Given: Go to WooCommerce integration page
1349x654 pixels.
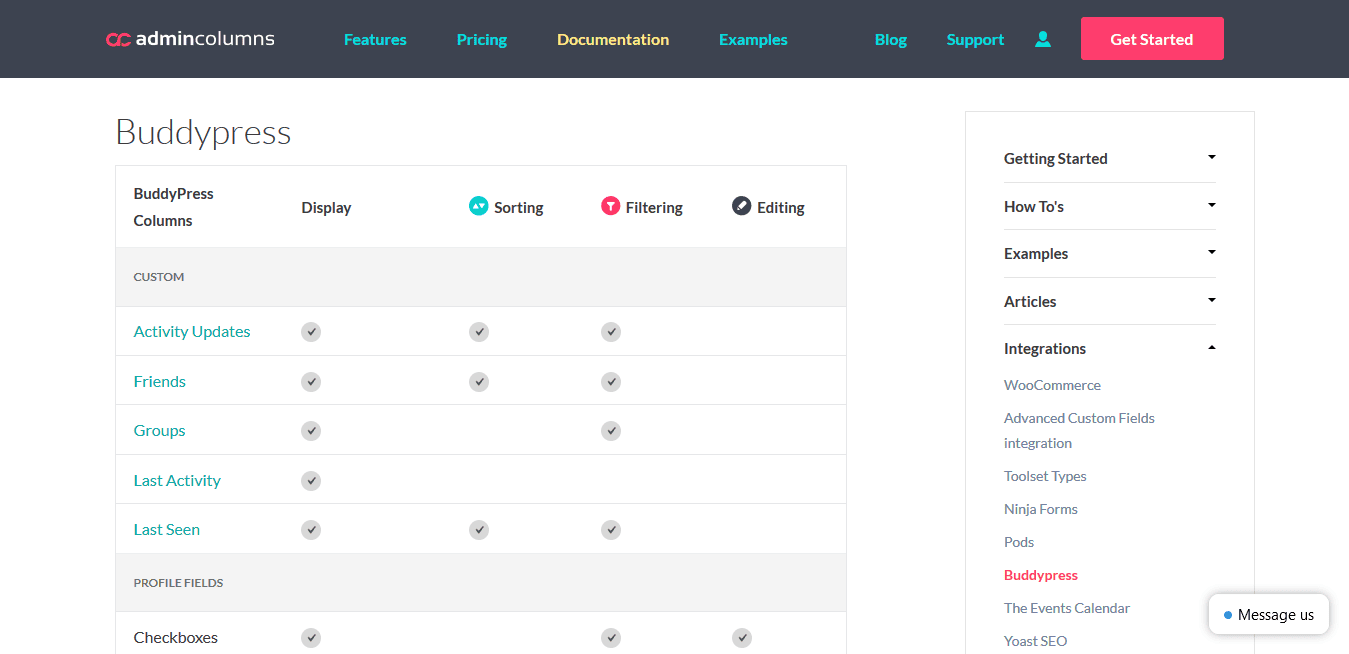Looking at the screenshot, I should click(1052, 385).
